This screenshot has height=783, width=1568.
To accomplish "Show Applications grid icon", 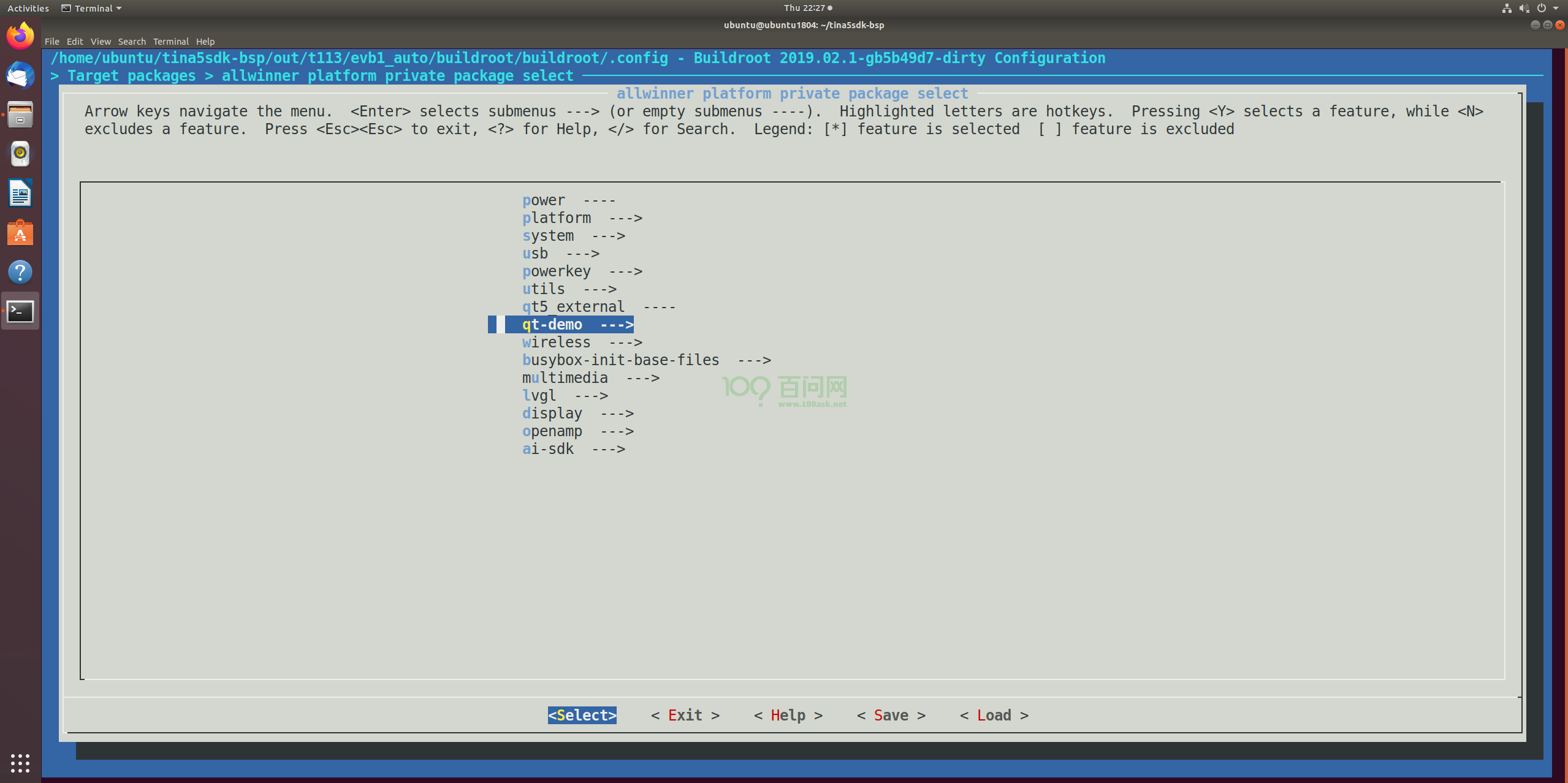I will point(20,763).
